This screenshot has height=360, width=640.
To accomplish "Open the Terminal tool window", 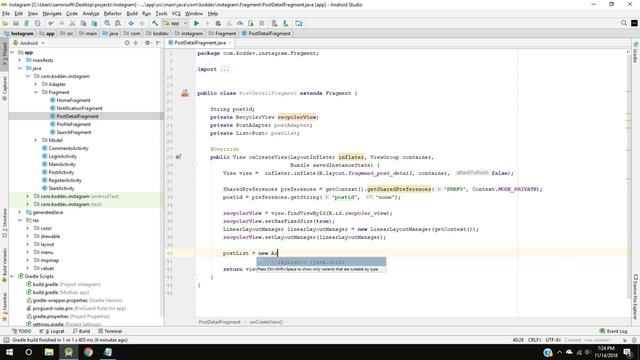I will click(x=110, y=331).
